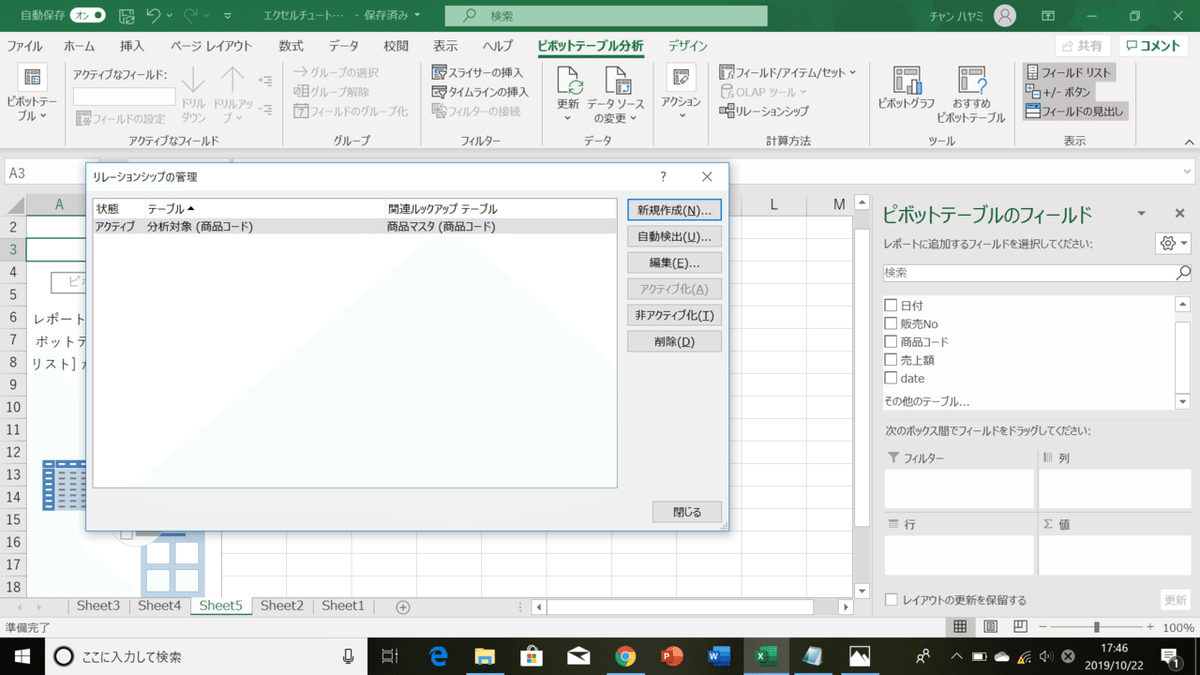Open the Actions (アクション) ribbon icon
The height and width of the screenshot is (675, 1200).
(x=682, y=78)
